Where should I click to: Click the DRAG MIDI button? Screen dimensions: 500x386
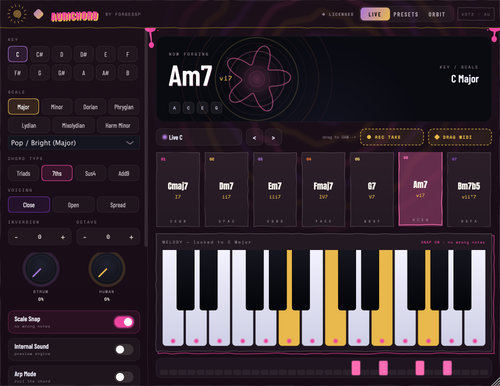[460, 137]
